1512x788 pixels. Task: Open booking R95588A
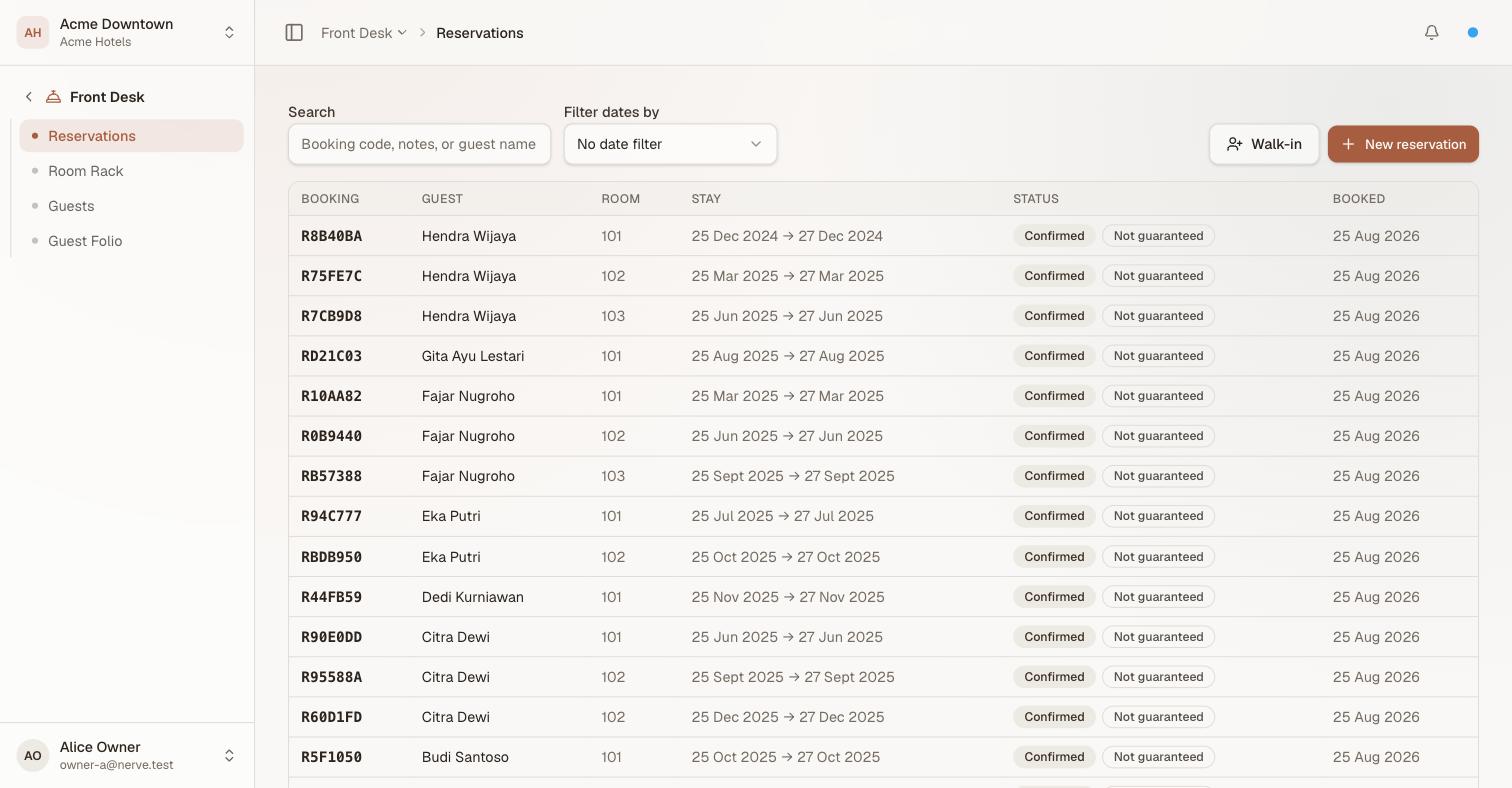tap(331, 677)
